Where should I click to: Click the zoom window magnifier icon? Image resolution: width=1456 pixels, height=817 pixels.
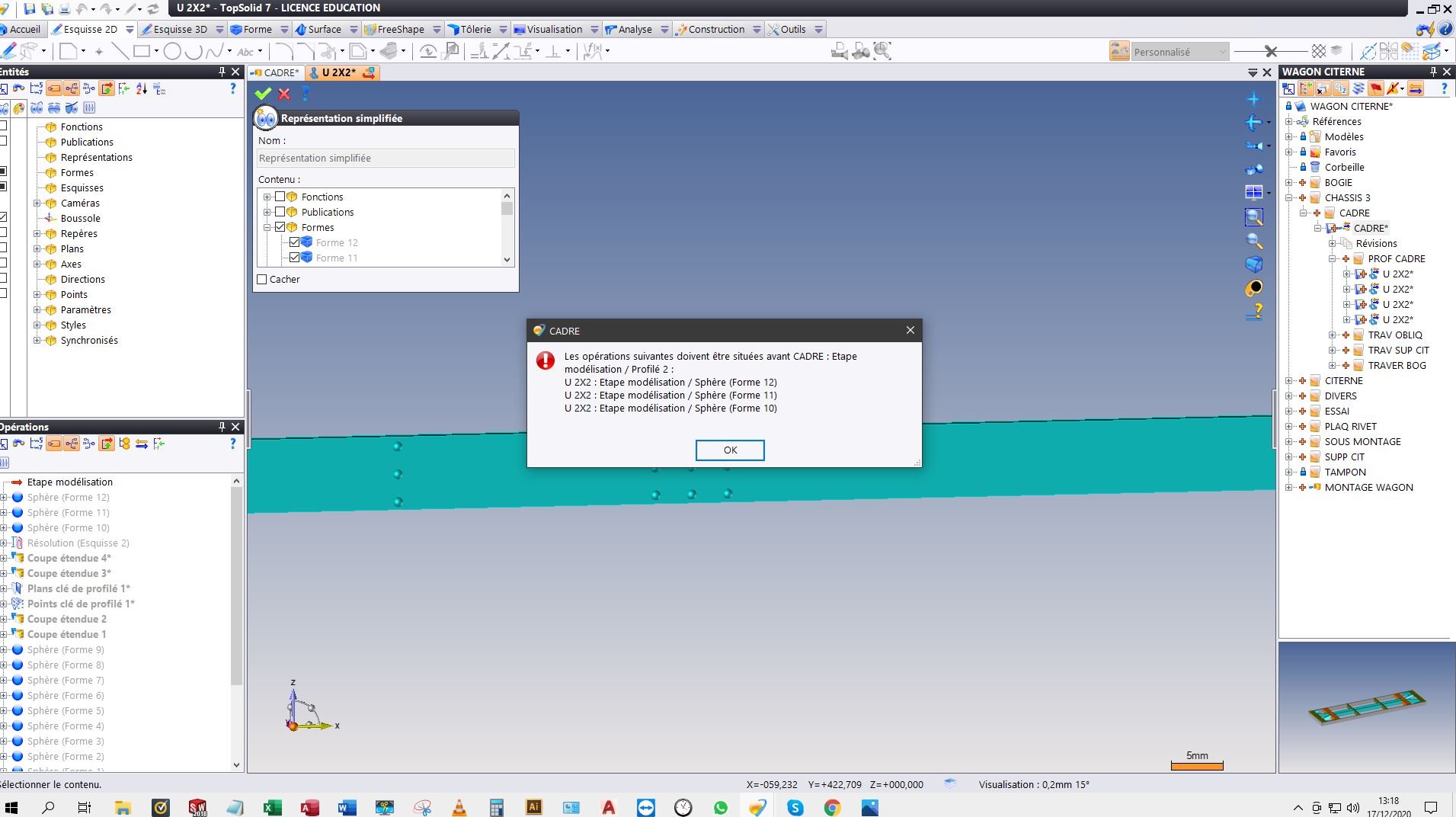(1253, 217)
